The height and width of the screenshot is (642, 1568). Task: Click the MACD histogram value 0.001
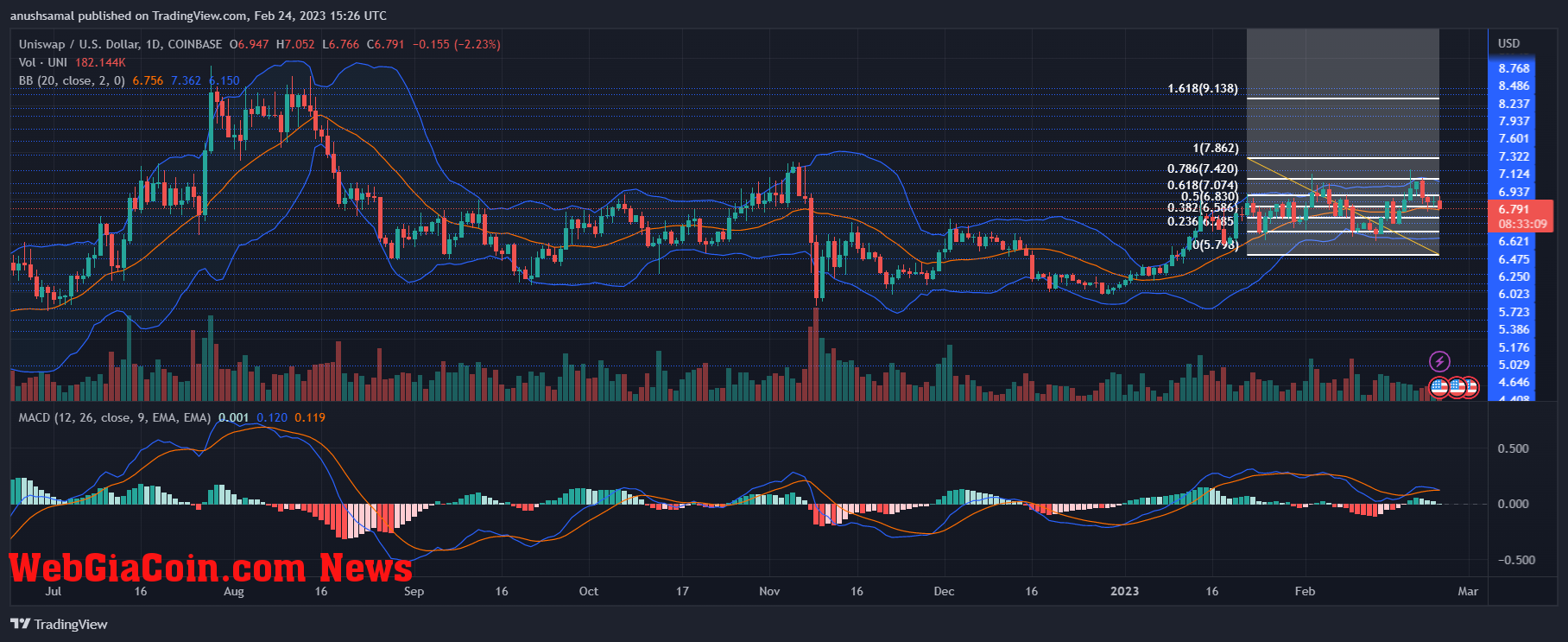233,417
